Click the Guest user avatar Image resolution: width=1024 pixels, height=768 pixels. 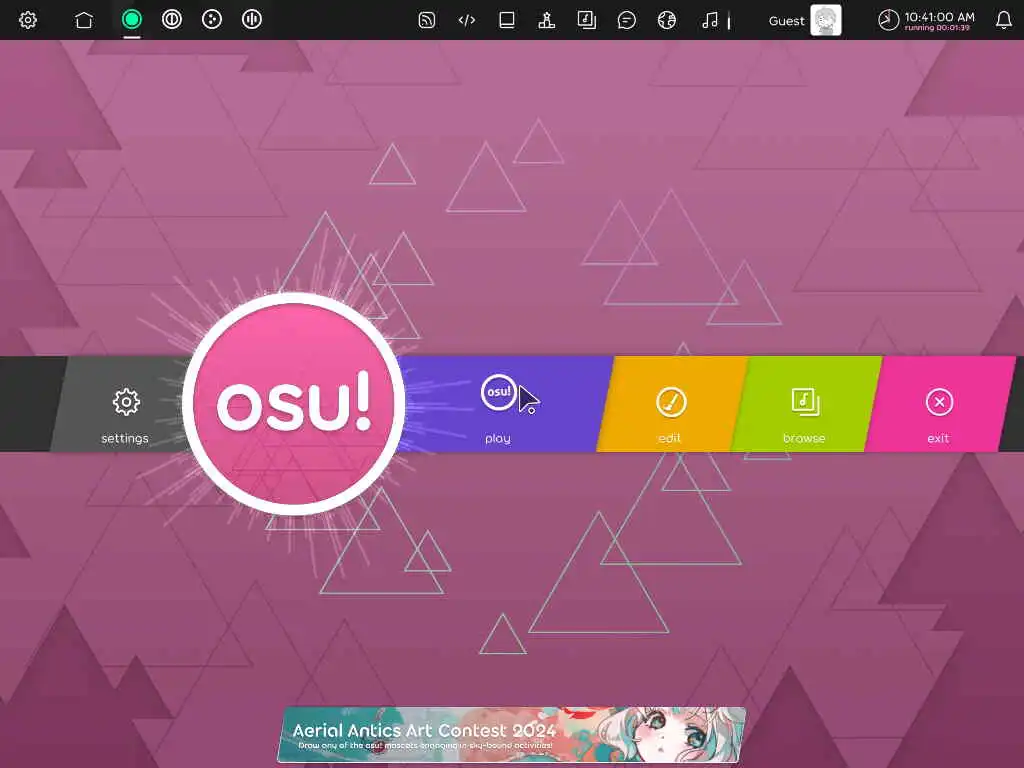click(x=826, y=20)
